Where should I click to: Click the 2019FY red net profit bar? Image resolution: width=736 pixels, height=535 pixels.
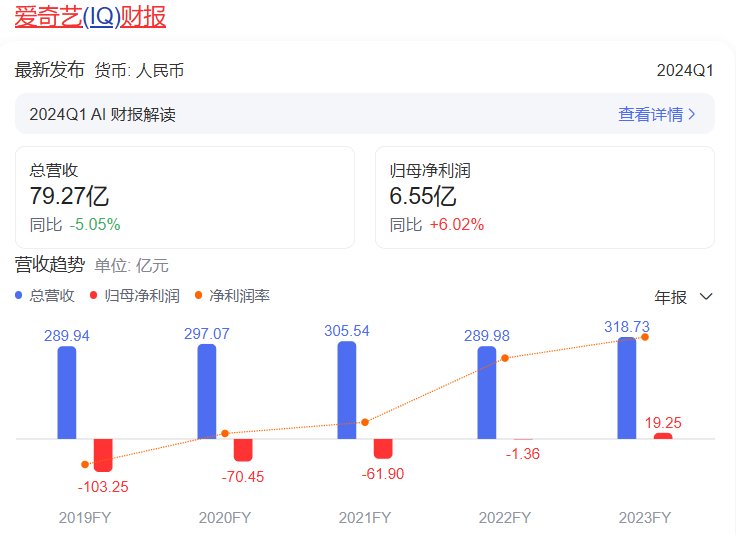click(x=103, y=455)
